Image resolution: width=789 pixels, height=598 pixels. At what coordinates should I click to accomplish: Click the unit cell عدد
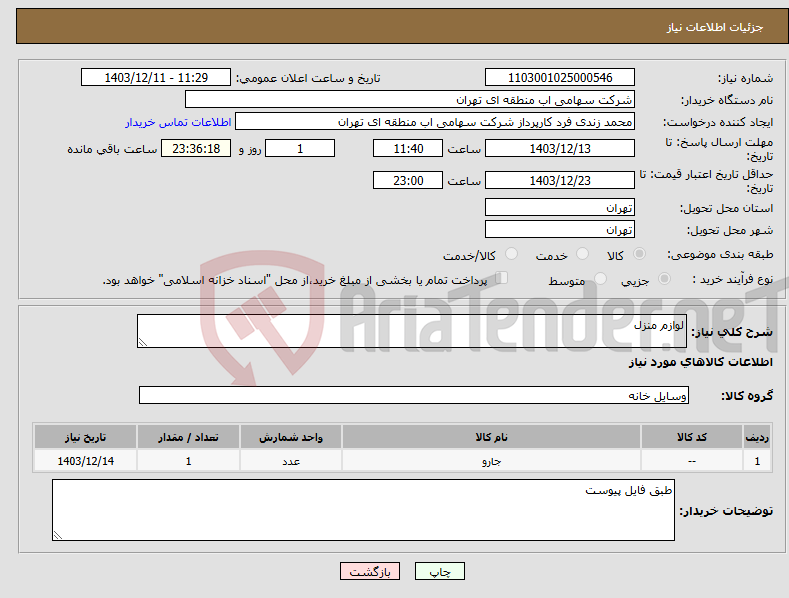pyautogui.click(x=291, y=461)
